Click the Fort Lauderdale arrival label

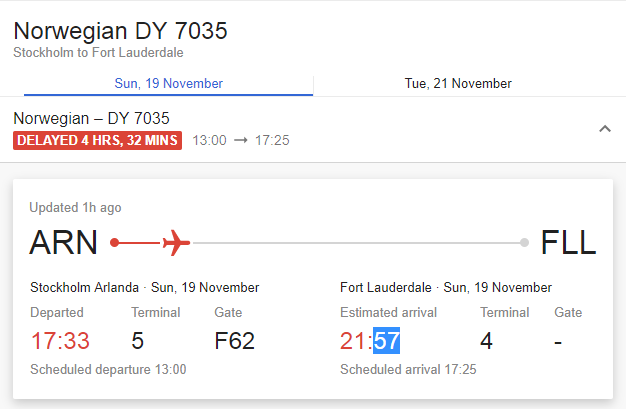click(x=386, y=287)
